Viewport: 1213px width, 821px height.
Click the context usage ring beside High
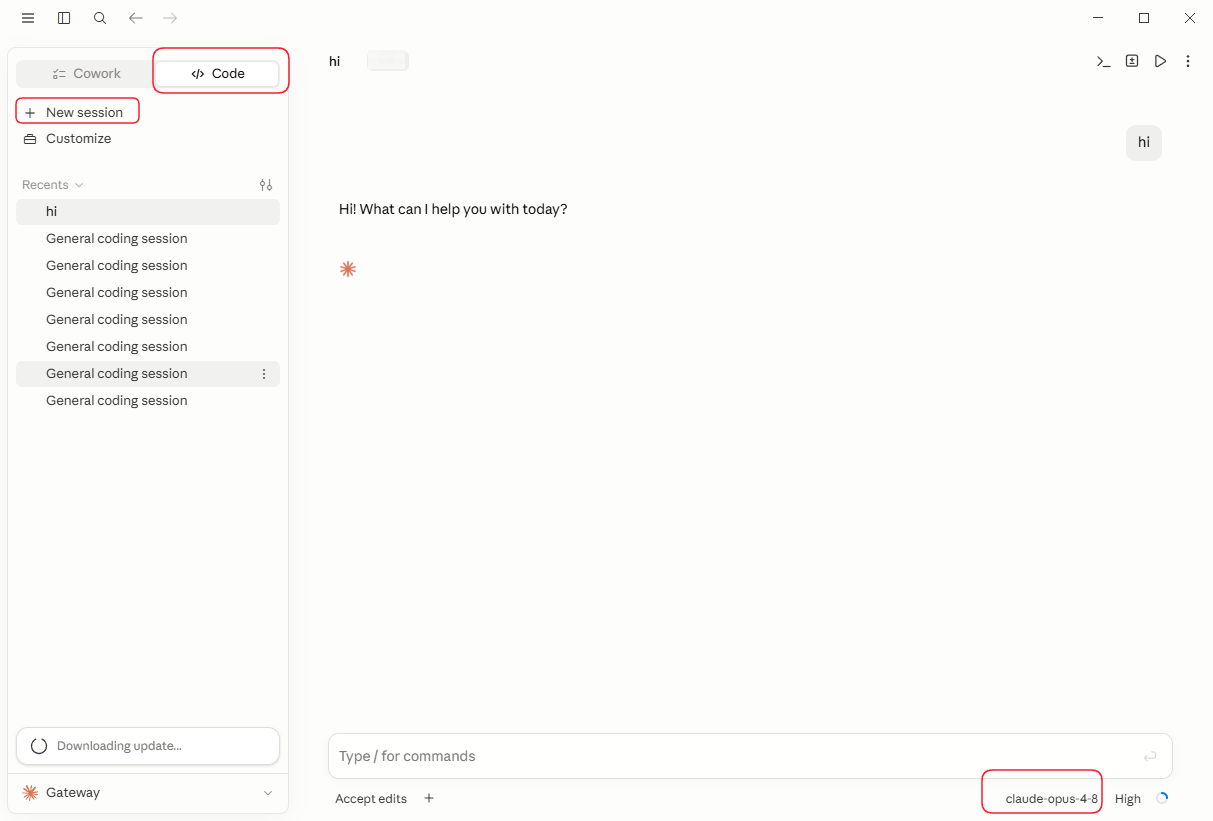click(x=1162, y=798)
